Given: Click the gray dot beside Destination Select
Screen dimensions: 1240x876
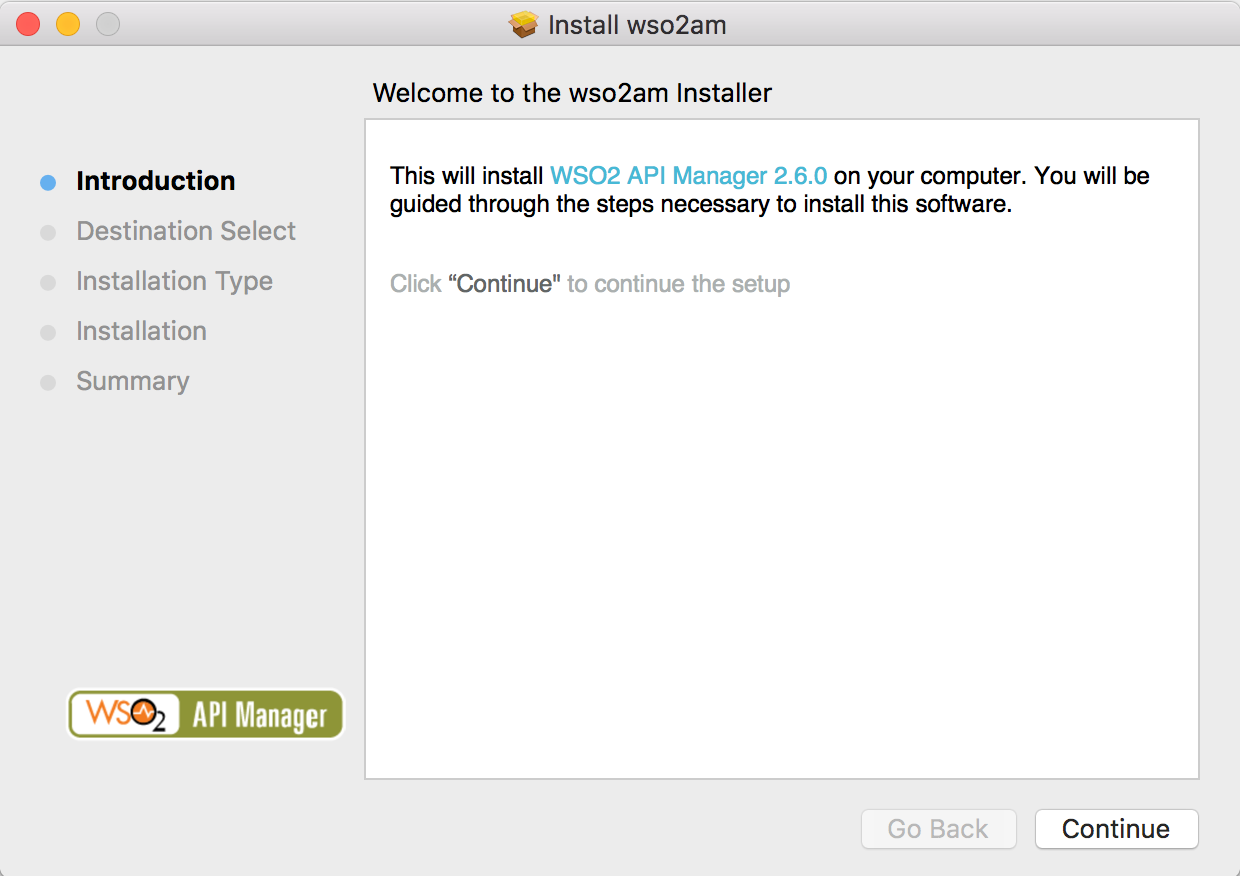Looking at the screenshot, I should click(48, 231).
